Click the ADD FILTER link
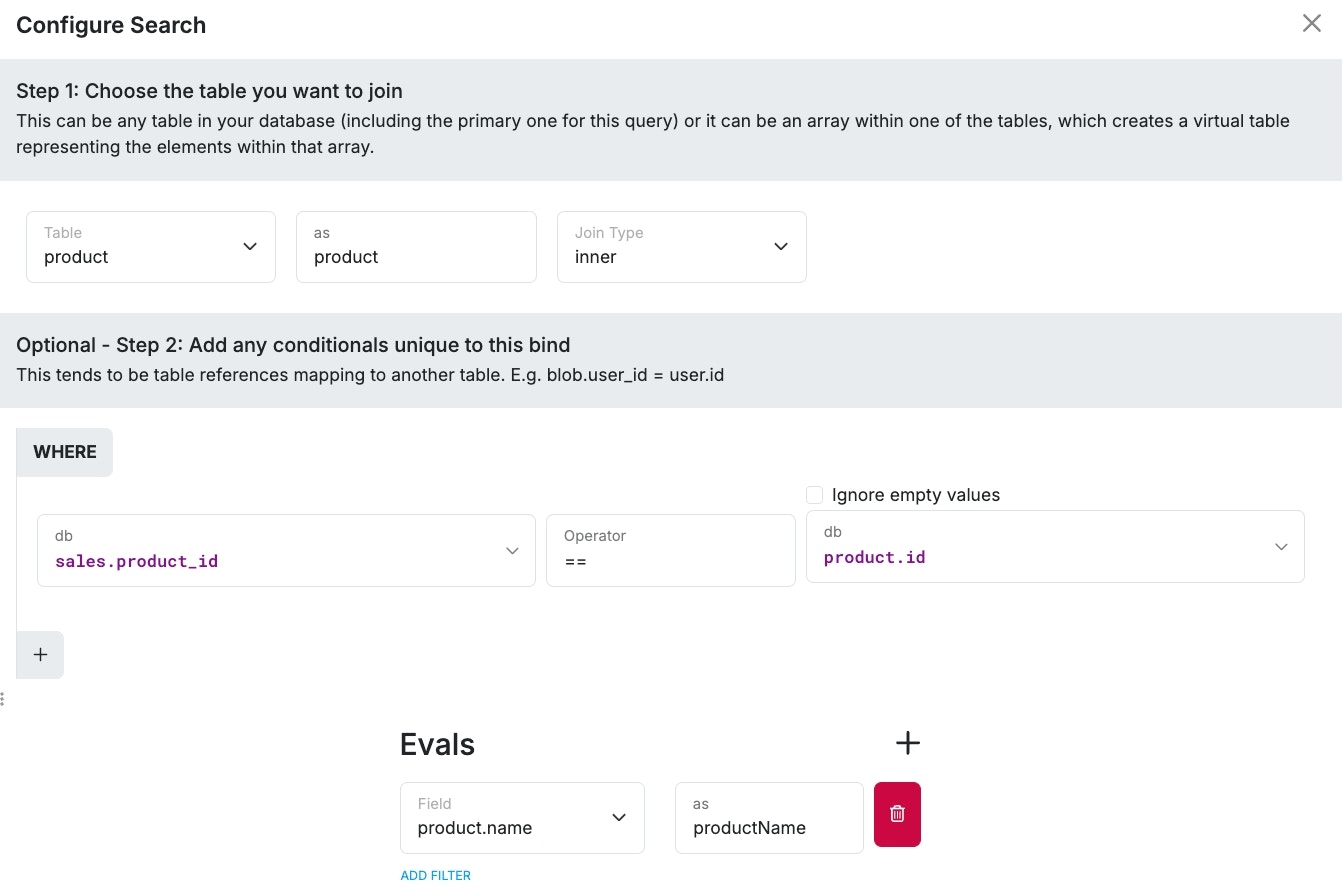1342x894 pixels. tap(435, 875)
